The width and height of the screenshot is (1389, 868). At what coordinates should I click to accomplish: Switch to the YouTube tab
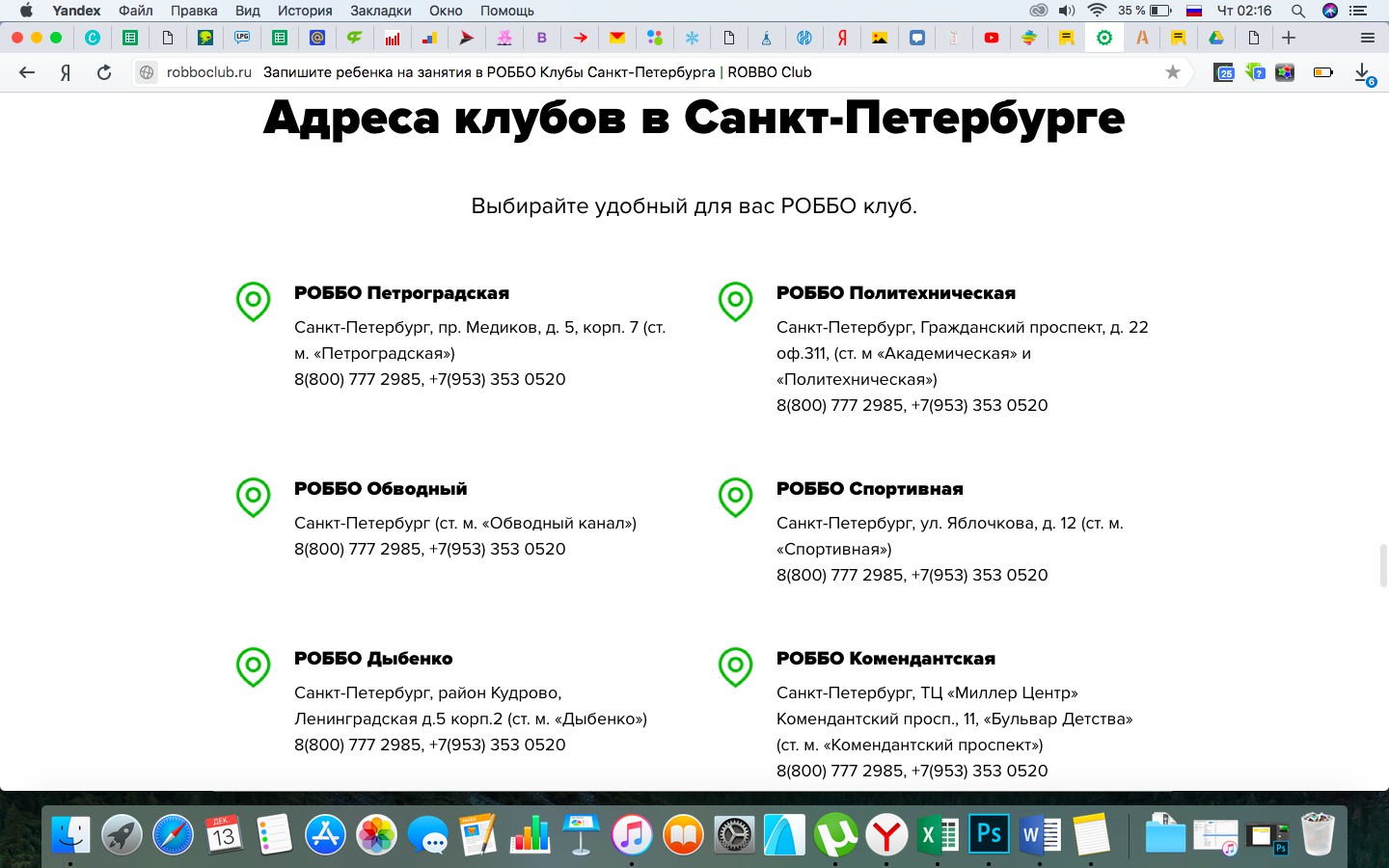click(992, 38)
